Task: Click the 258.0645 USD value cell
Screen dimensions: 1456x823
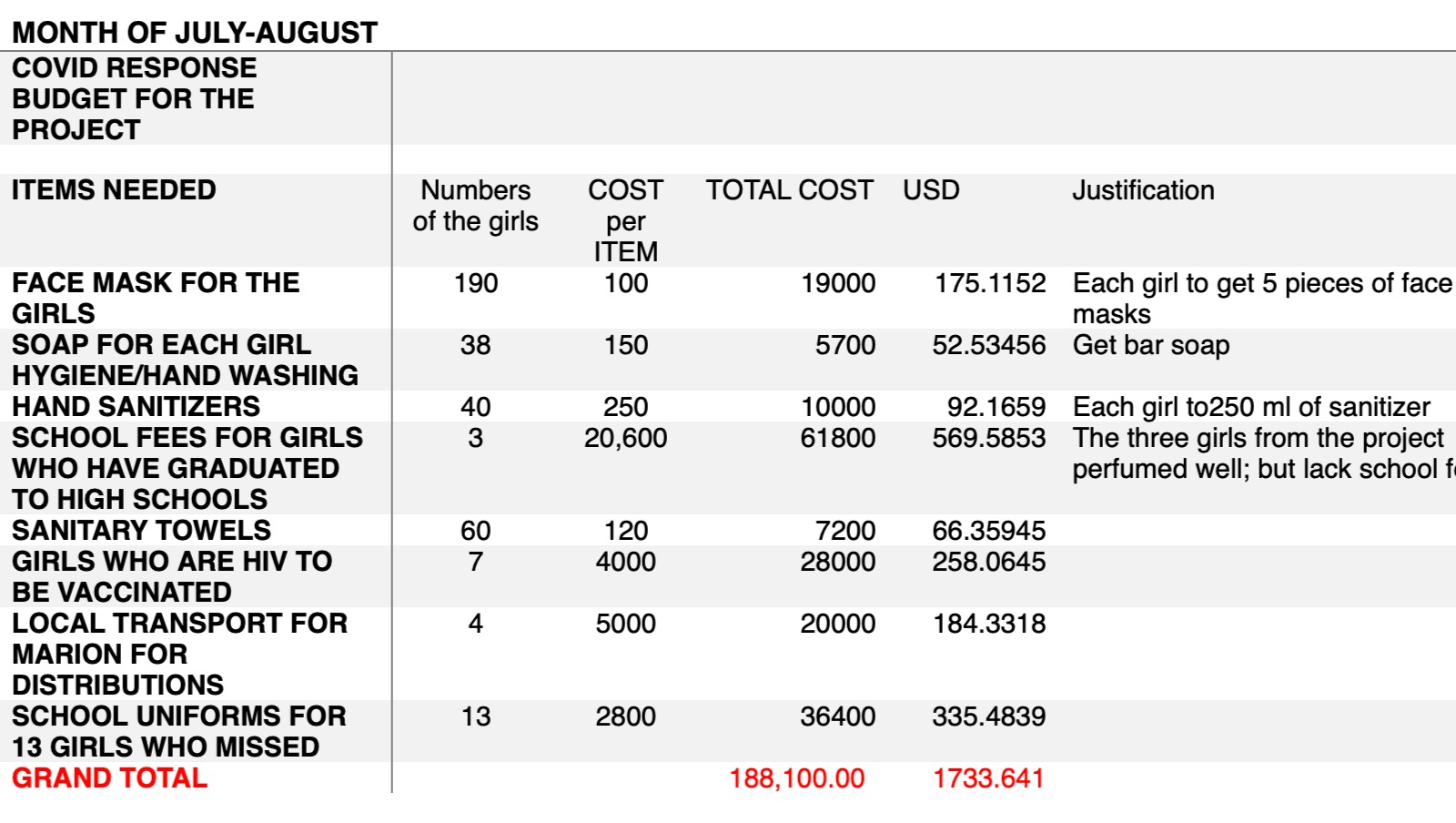Action: tap(988, 562)
